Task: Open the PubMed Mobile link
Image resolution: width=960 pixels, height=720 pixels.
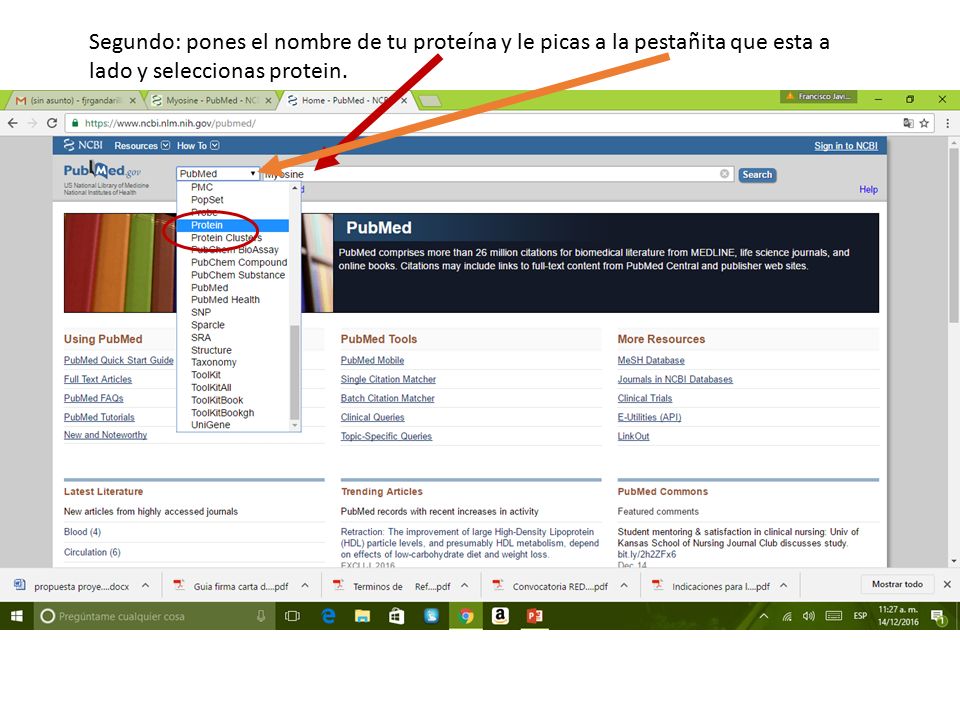Action: [x=372, y=361]
